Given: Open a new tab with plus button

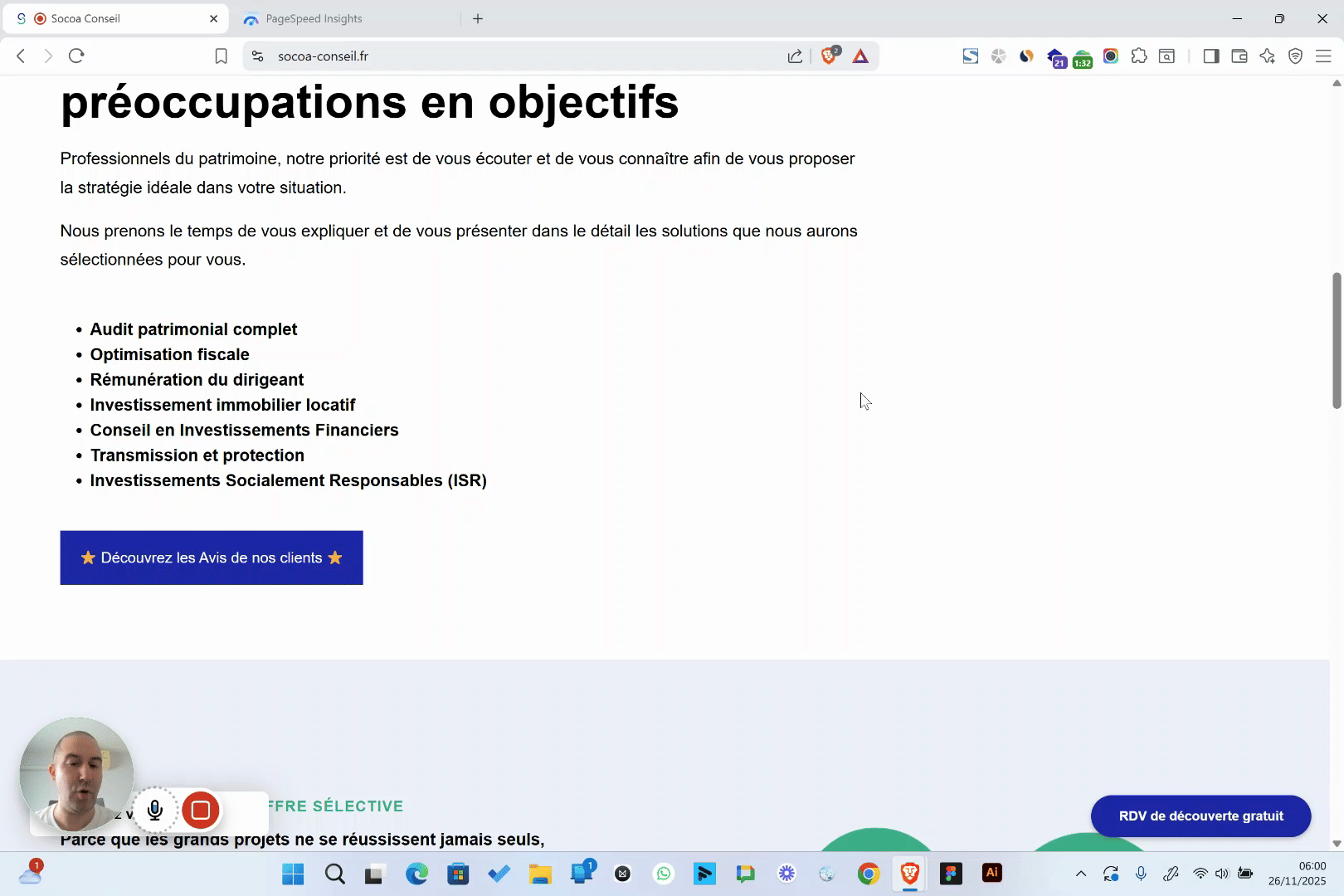Looking at the screenshot, I should click(x=478, y=18).
